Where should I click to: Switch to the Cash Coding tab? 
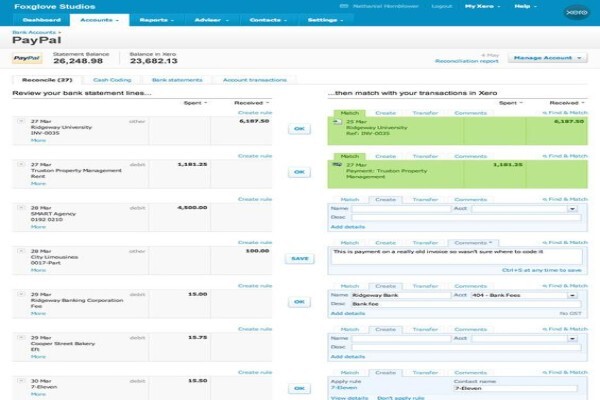click(x=112, y=80)
